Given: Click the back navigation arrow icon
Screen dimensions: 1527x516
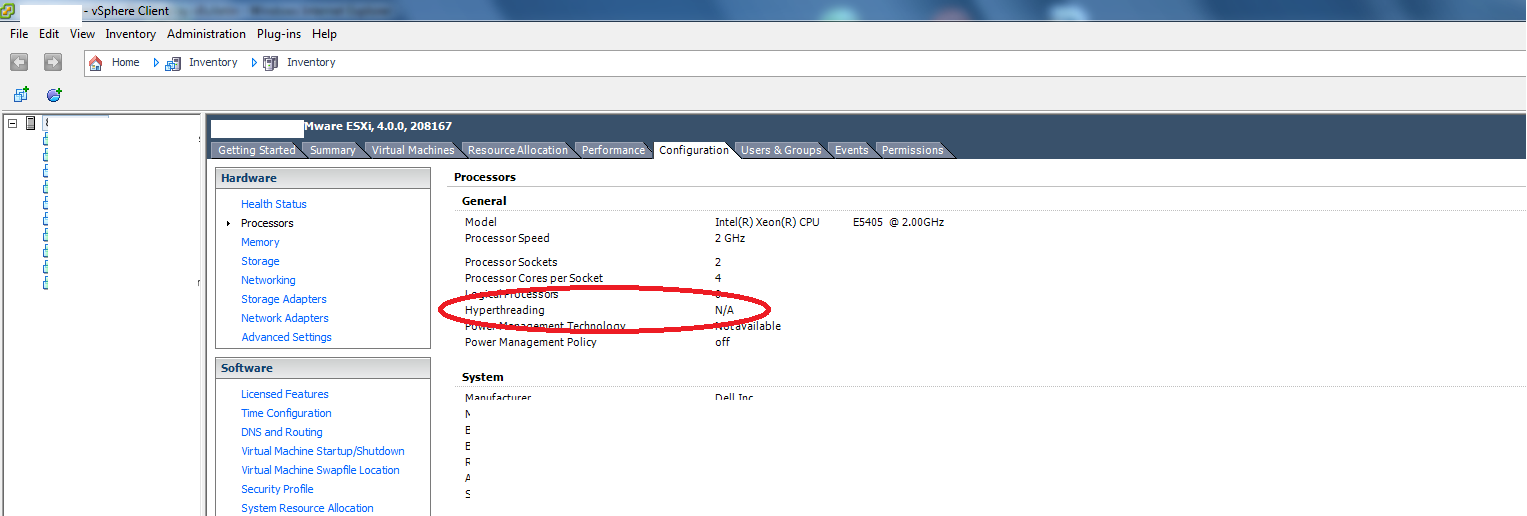Looking at the screenshot, I should click(19, 62).
